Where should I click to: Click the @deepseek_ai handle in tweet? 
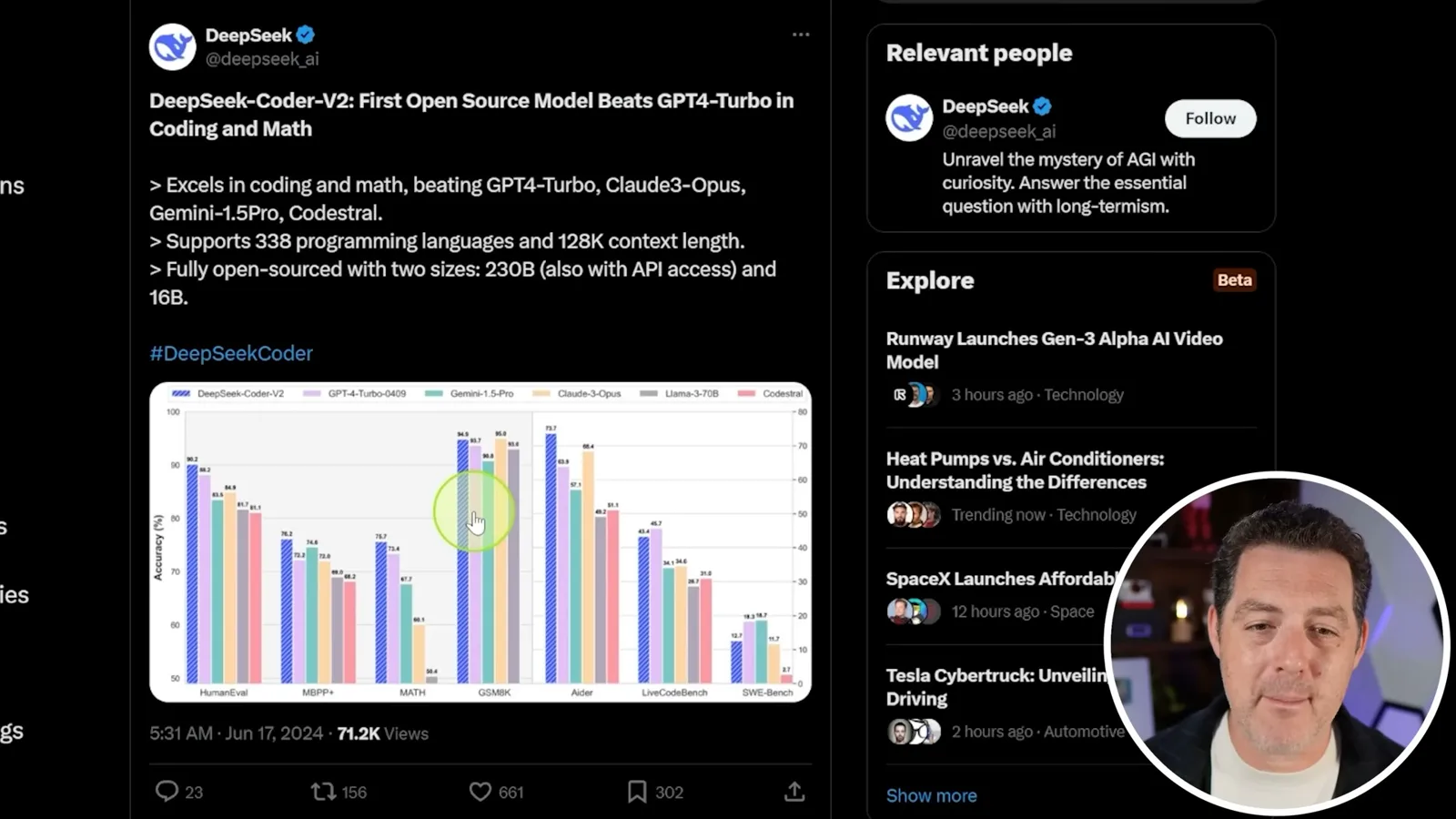point(262,58)
